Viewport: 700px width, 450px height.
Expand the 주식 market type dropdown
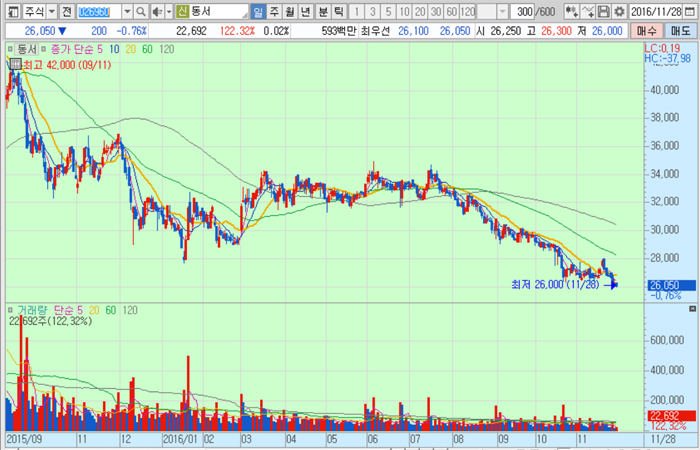[x=50, y=12]
